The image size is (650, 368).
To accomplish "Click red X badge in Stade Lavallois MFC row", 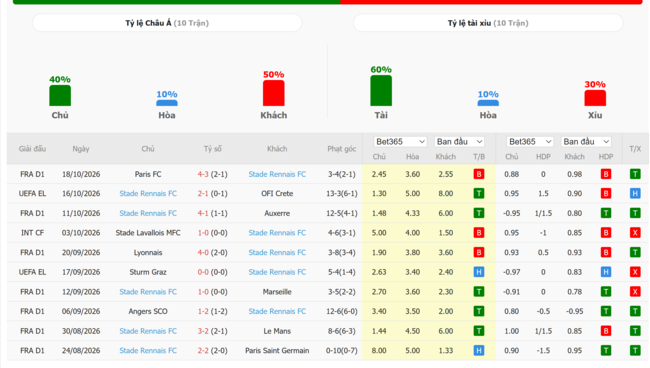I will tap(635, 233).
